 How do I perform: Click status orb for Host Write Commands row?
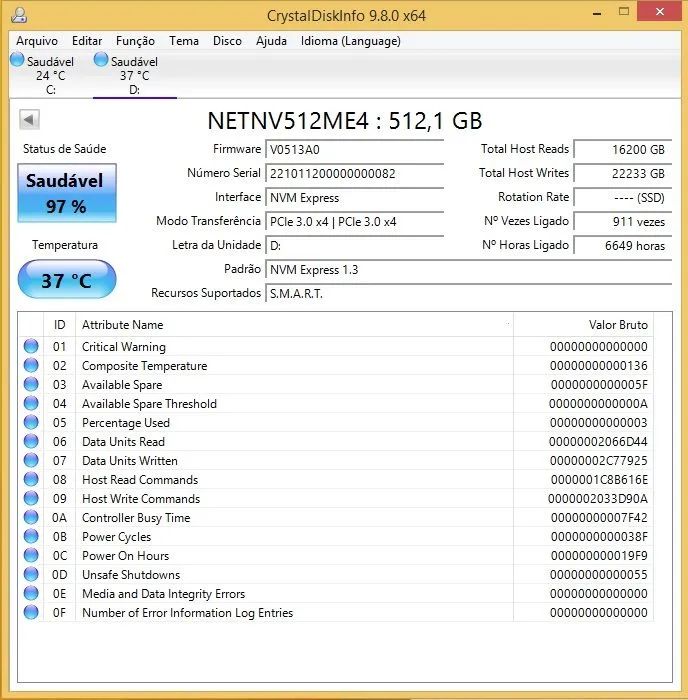click(31, 498)
